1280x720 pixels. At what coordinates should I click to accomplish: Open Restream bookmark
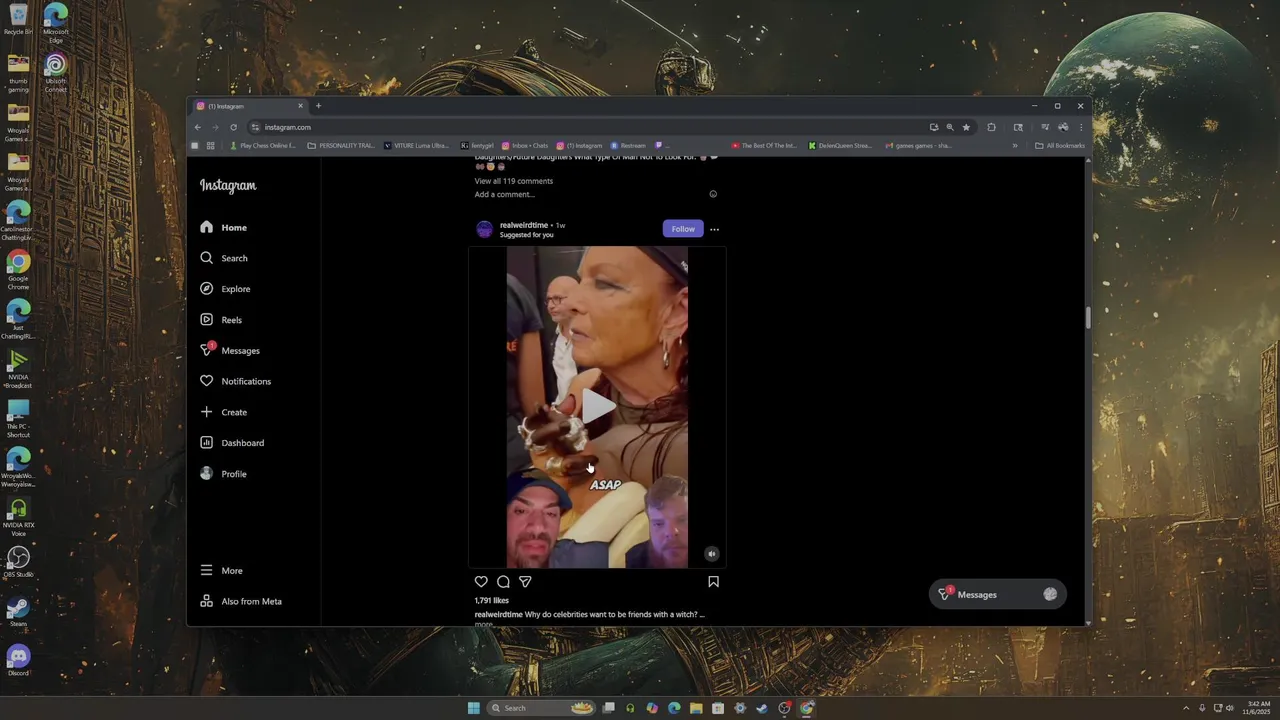pyautogui.click(x=628, y=146)
